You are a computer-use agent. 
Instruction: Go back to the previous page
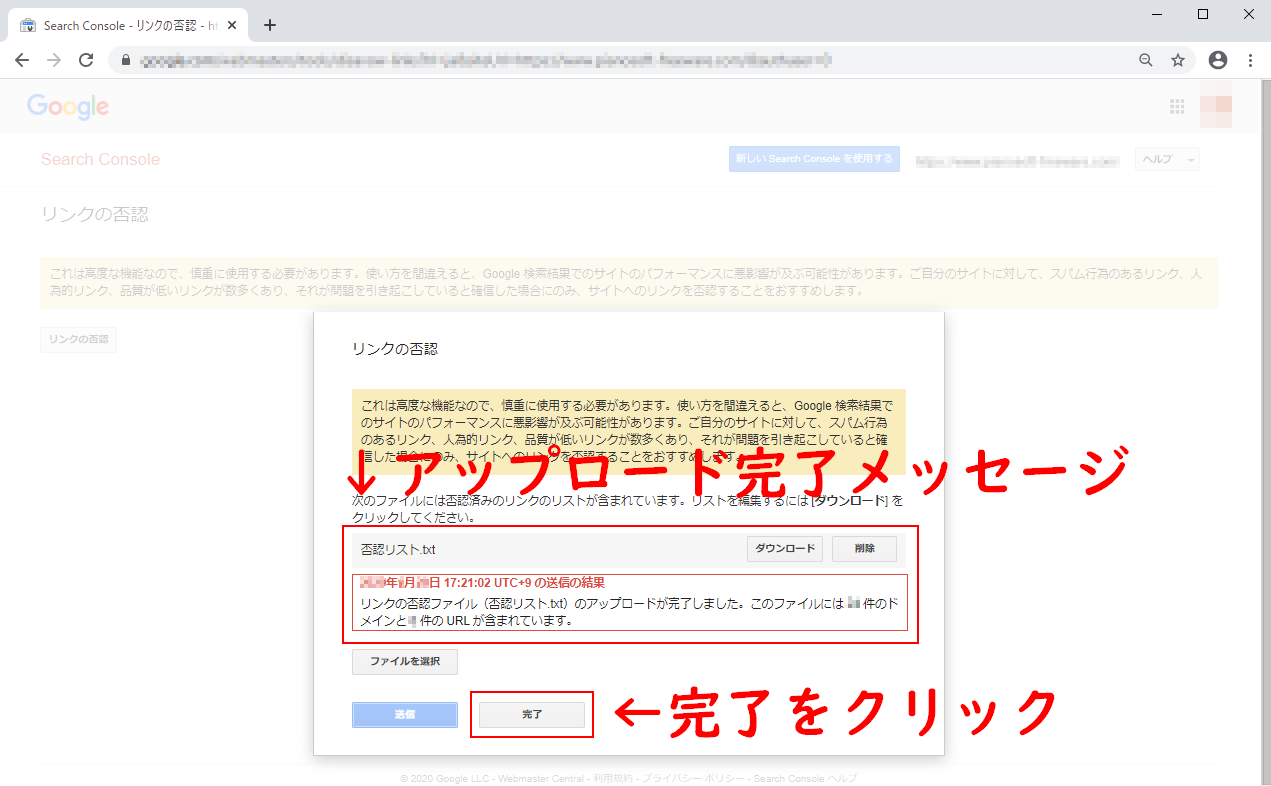pyautogui.click(x=22, y=60)
